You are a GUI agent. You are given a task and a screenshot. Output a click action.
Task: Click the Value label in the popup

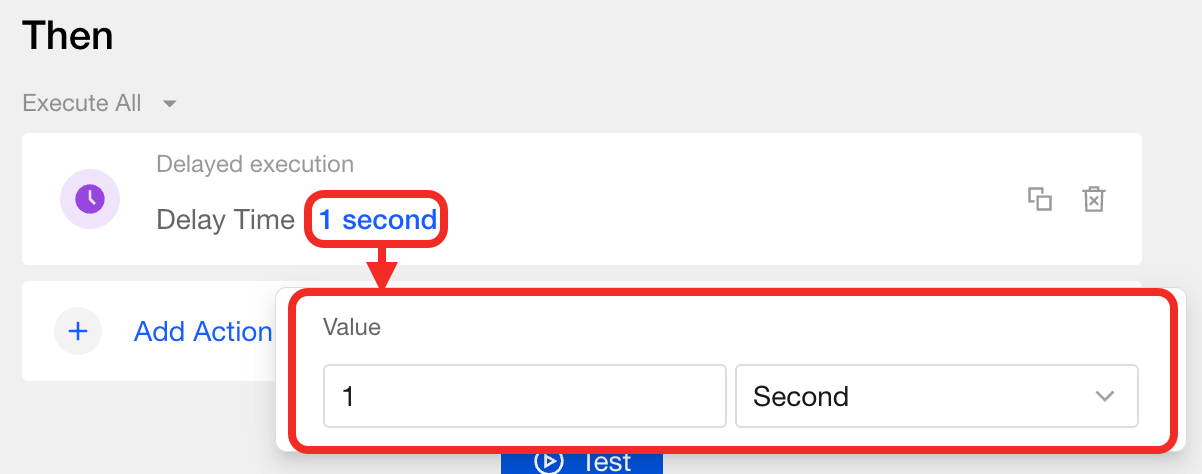[351, 327]
